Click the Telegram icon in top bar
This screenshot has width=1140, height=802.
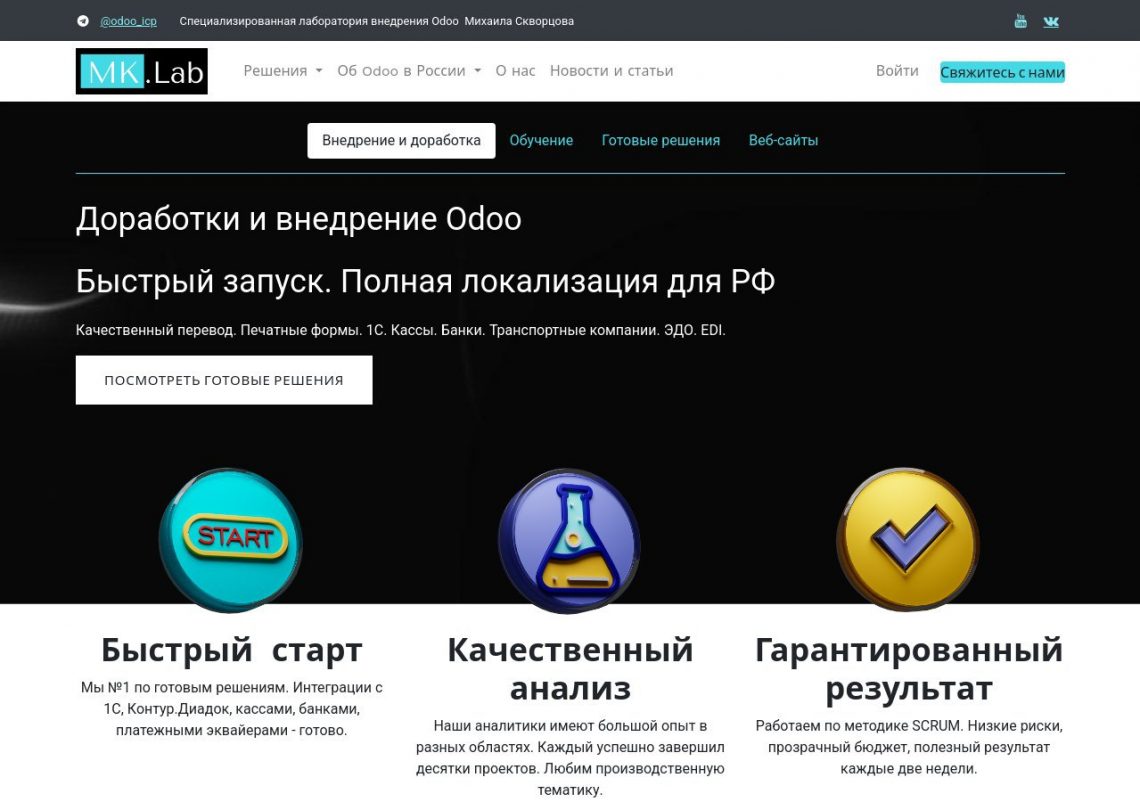point(83,21)
